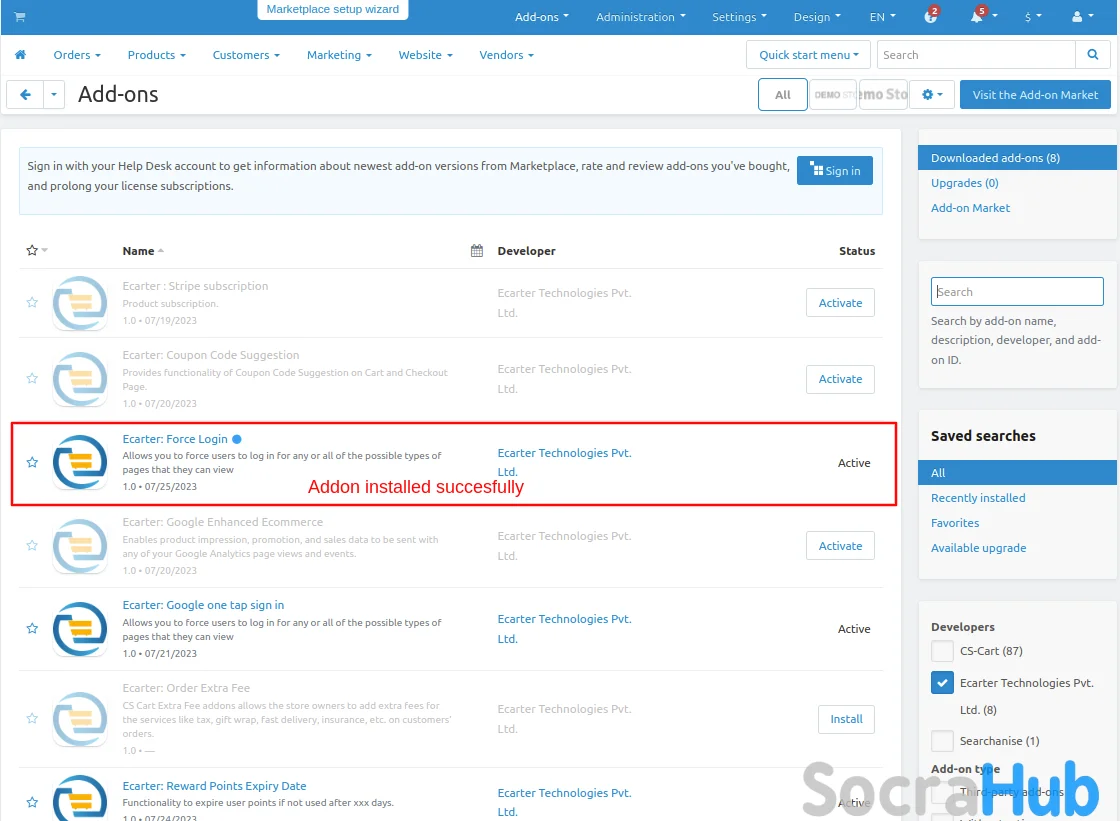Click the shopping cart icon in top bar
The image size is (1120, 821).
pyautogui.click(x=20, y=17)
